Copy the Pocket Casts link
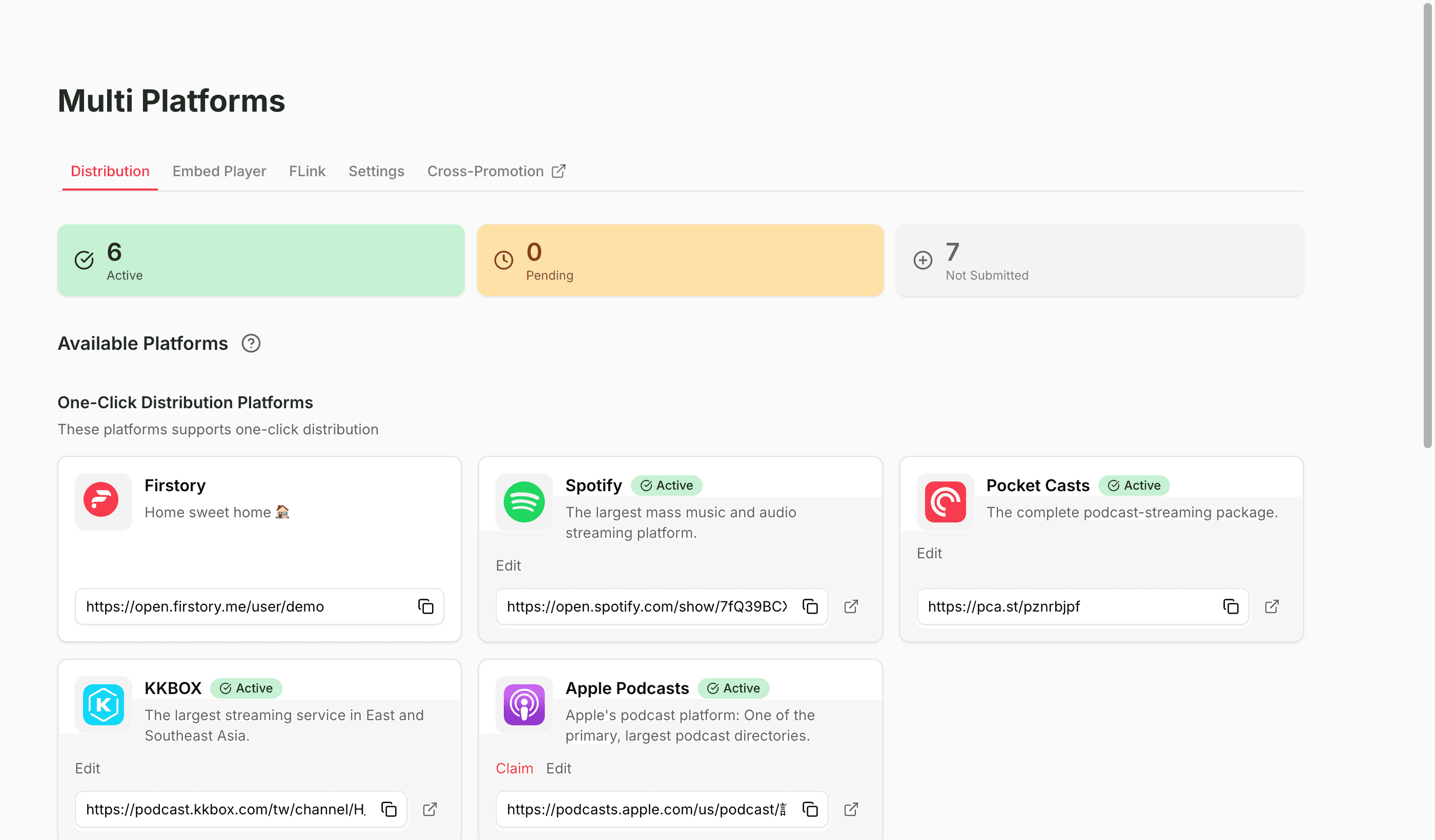1435x840 pixels. click(1231, 606)
